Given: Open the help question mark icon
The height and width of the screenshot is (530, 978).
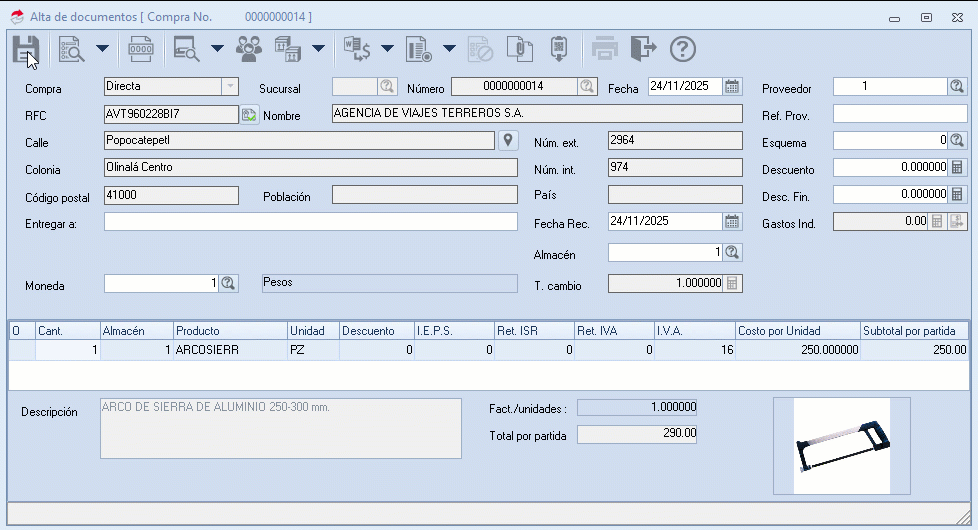Looking at the screenshot, I should point(682,49).
